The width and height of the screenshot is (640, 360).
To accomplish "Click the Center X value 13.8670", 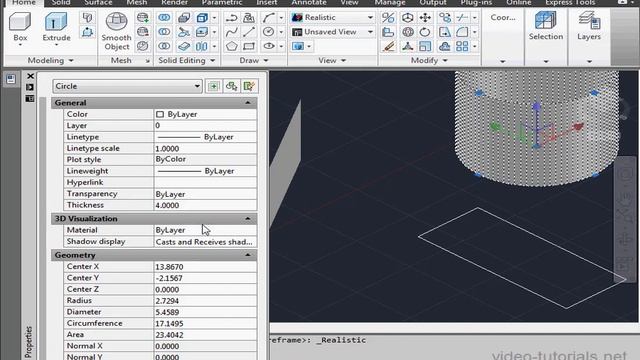I will [x=169, y=267].
